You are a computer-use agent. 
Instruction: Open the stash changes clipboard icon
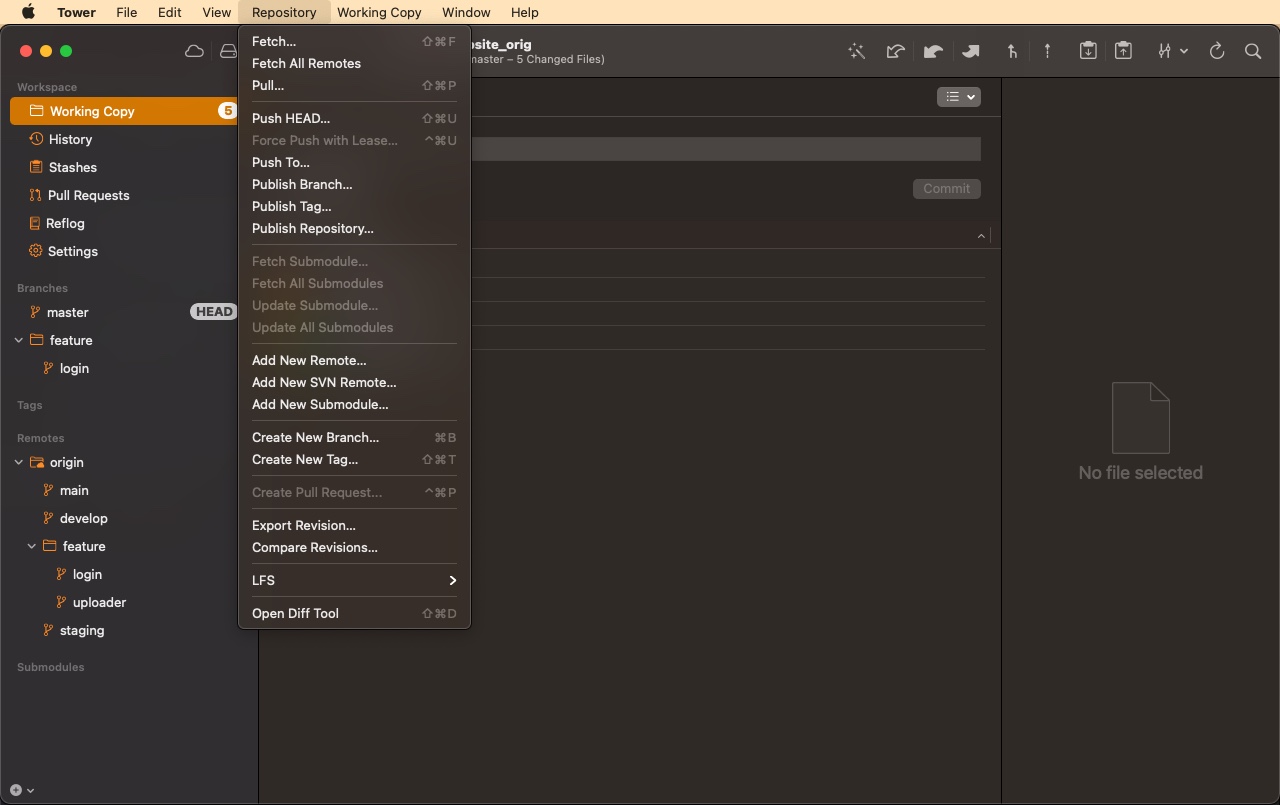pos(1088,51)
